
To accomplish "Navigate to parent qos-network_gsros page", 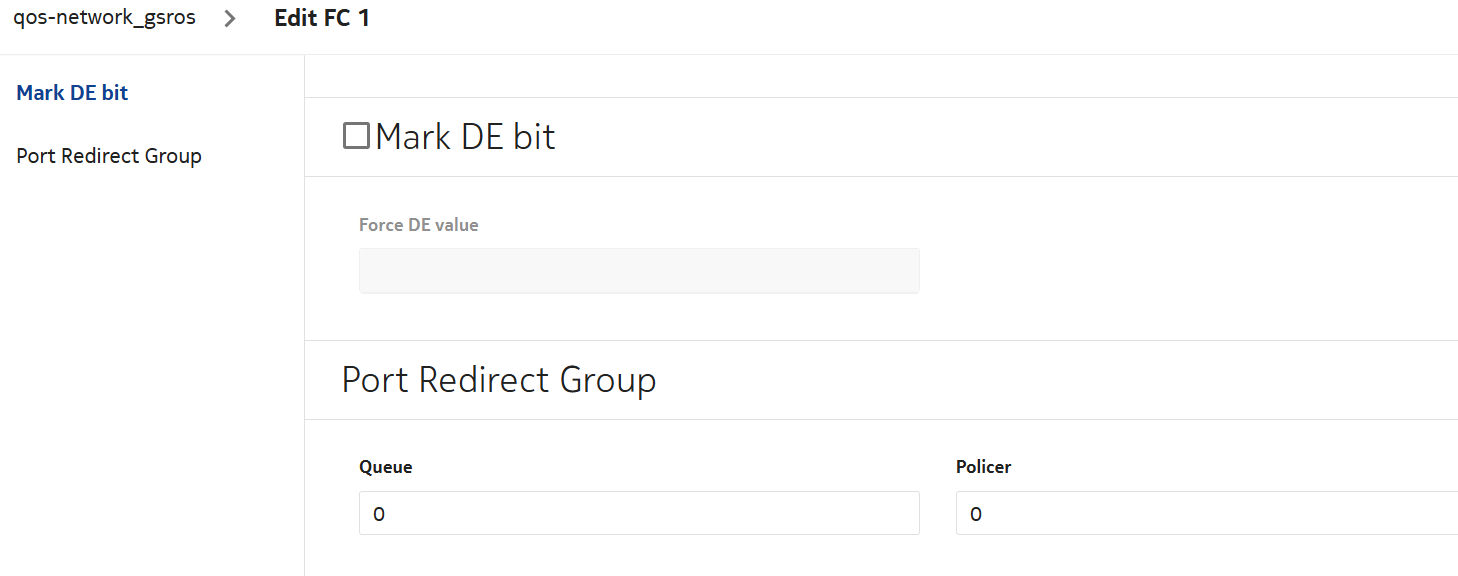I will click(104, 18).
